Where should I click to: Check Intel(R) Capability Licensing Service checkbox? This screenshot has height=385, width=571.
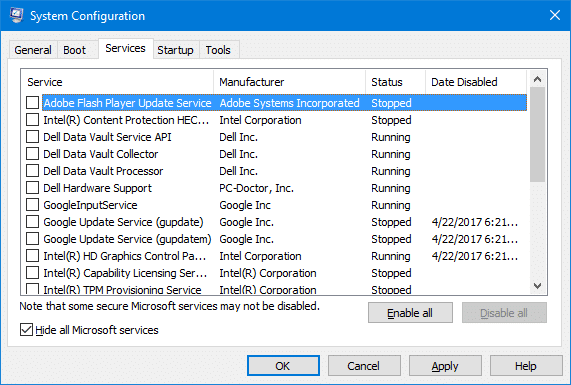pos(32,273)
